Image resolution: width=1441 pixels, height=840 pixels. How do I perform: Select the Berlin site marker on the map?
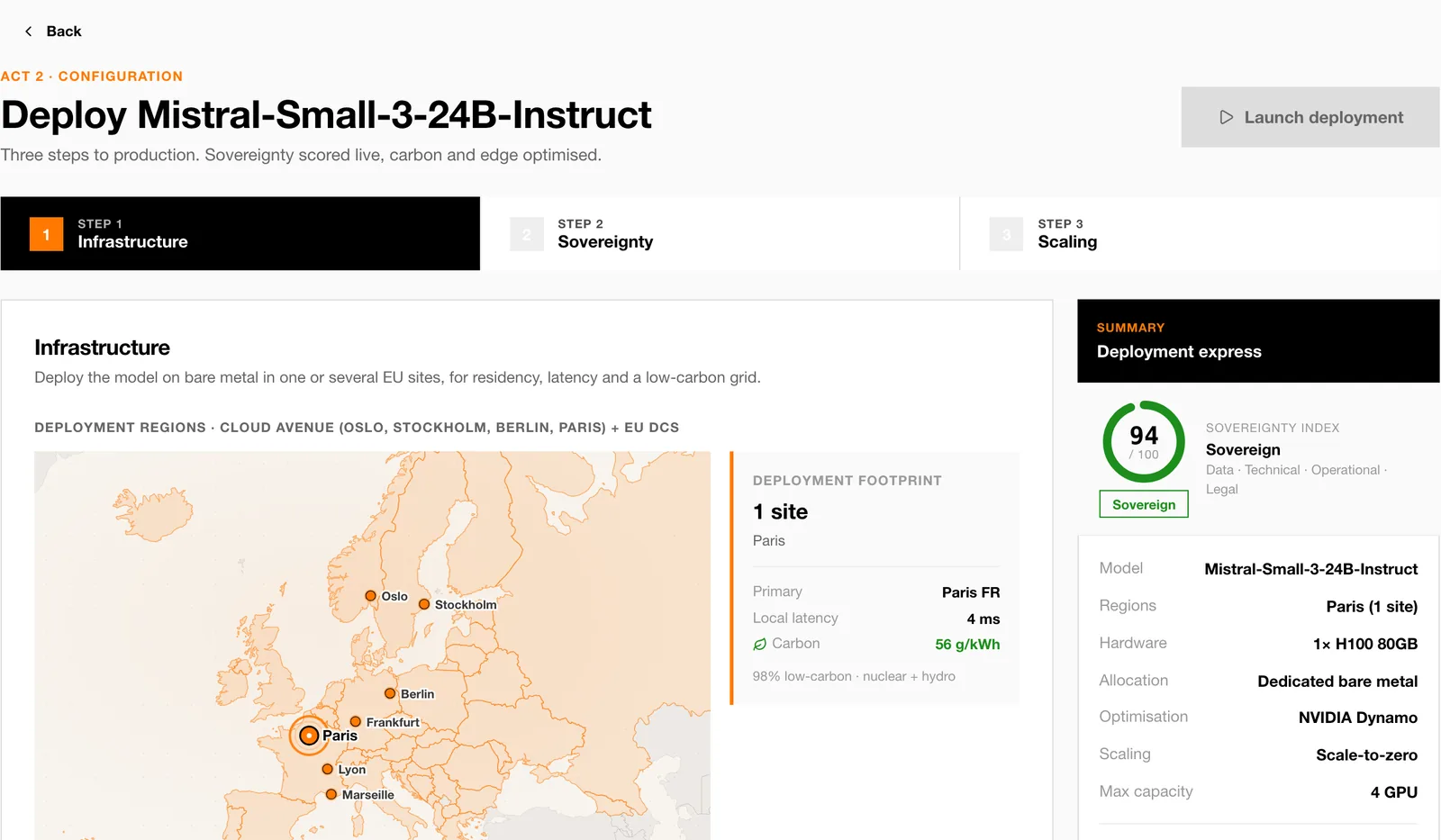pos(390,693)
